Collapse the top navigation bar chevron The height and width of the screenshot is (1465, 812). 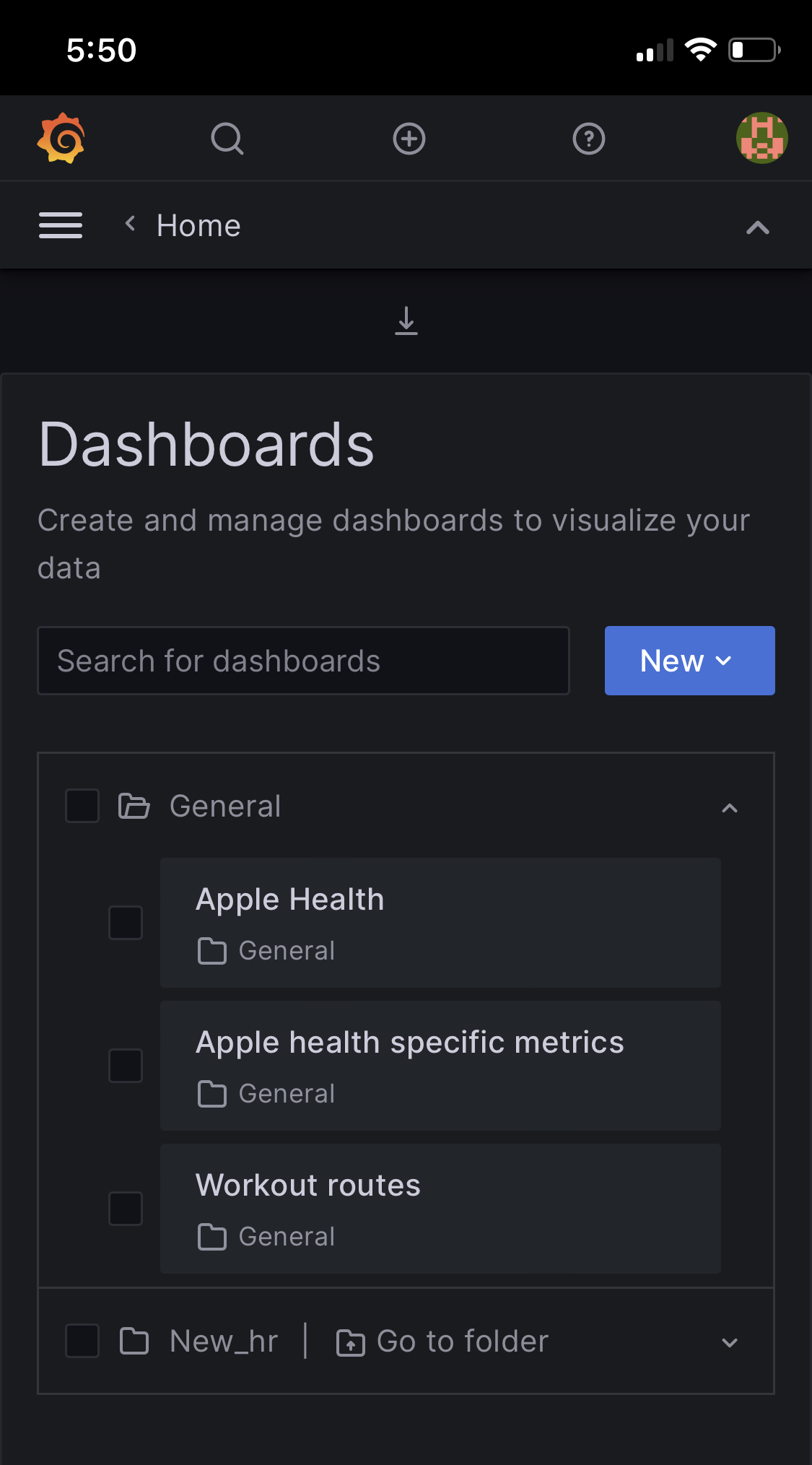tap(758, 227)
